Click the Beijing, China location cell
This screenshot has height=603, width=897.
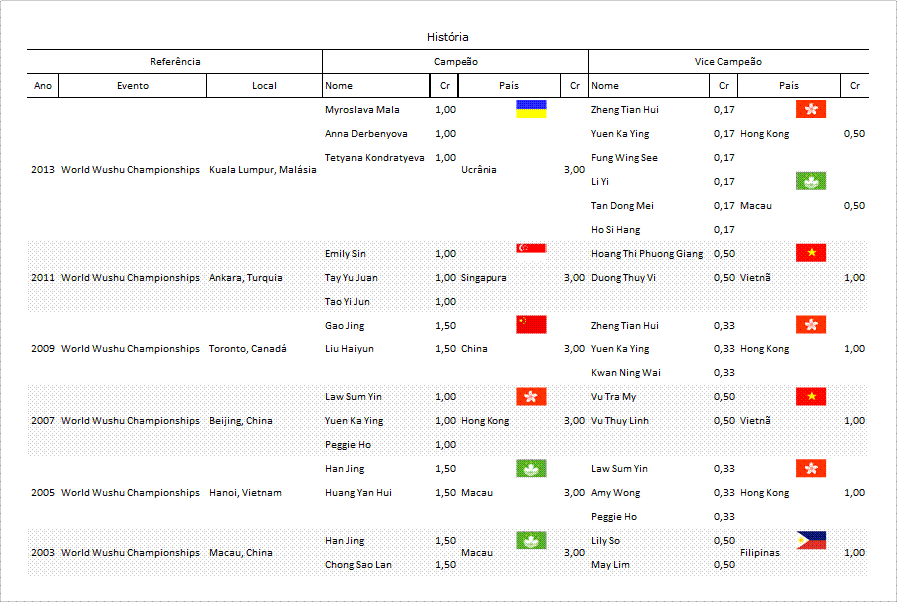coord(241,421)
